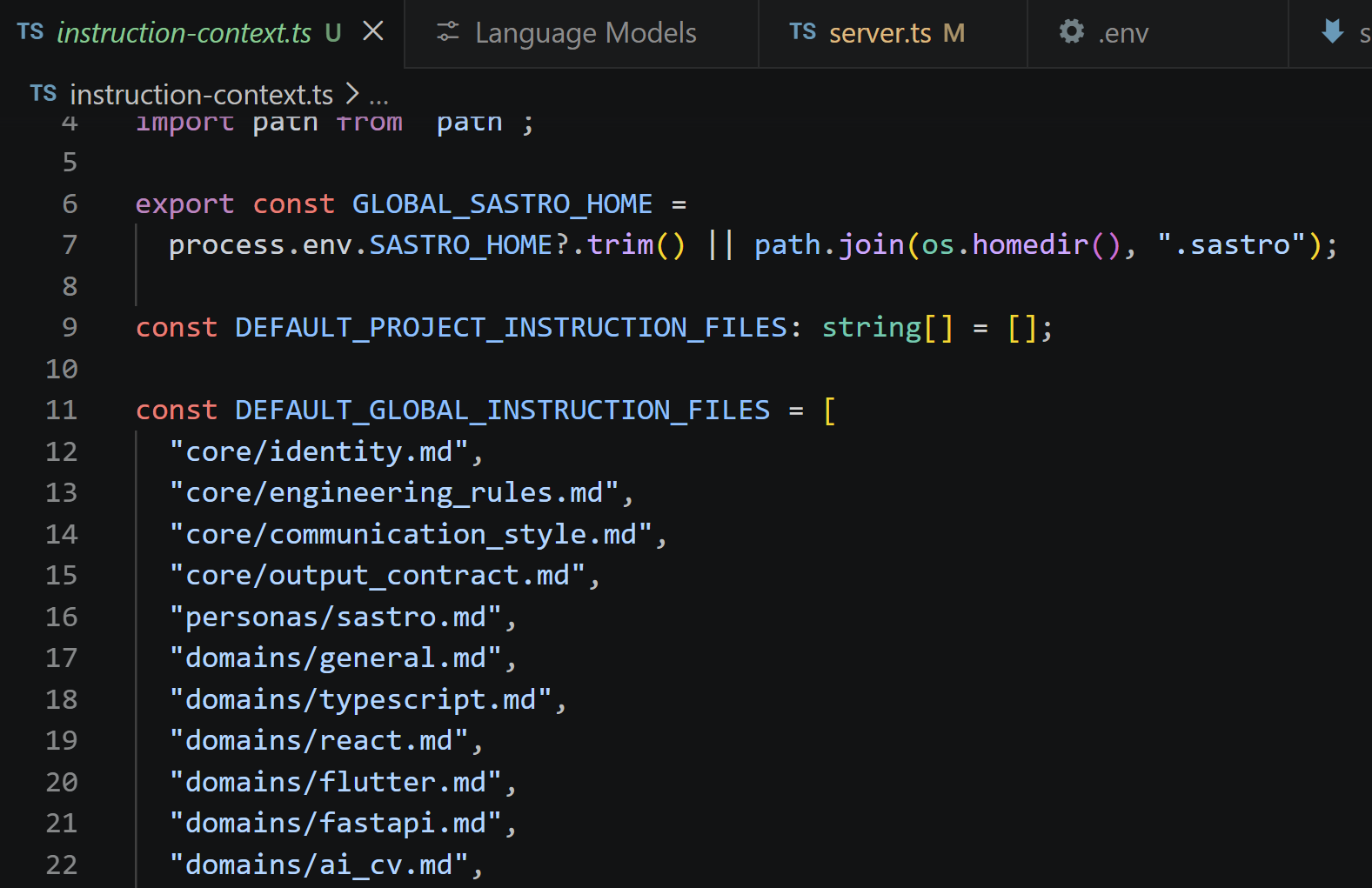Open the server.ts editor tab

[x=893, y=33]
